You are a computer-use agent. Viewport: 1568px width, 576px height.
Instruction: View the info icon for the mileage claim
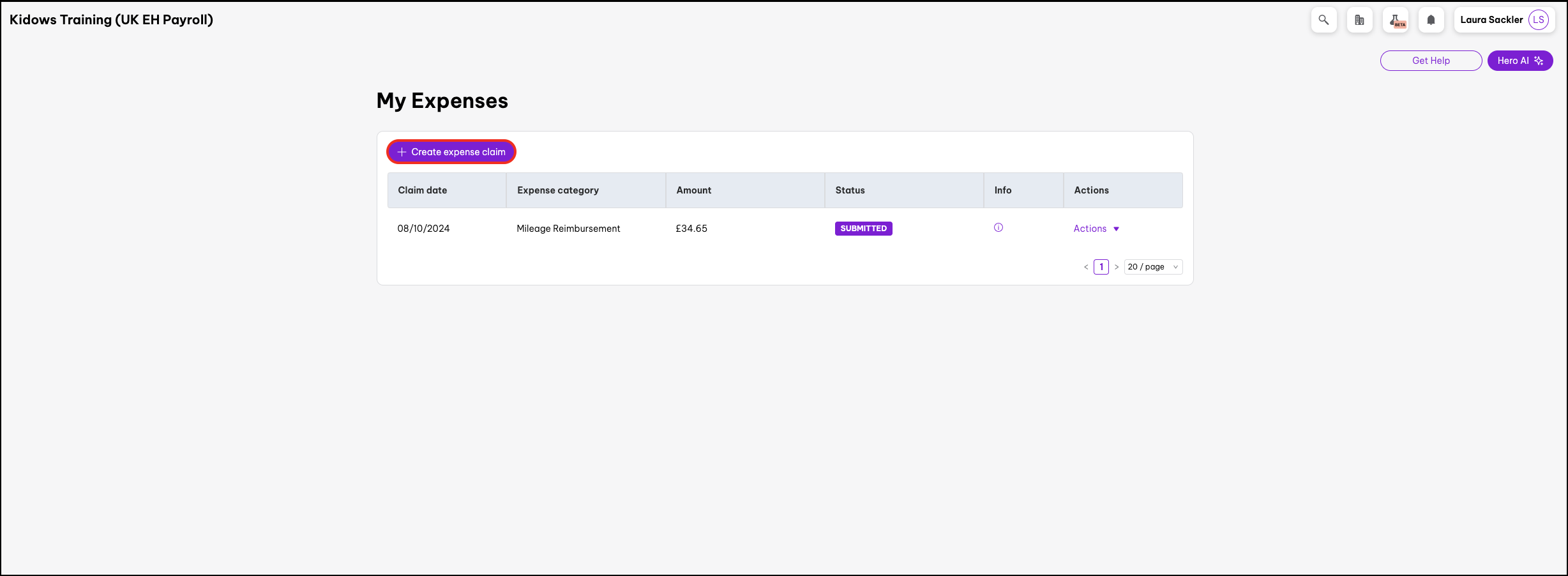(x=999, y=228)
